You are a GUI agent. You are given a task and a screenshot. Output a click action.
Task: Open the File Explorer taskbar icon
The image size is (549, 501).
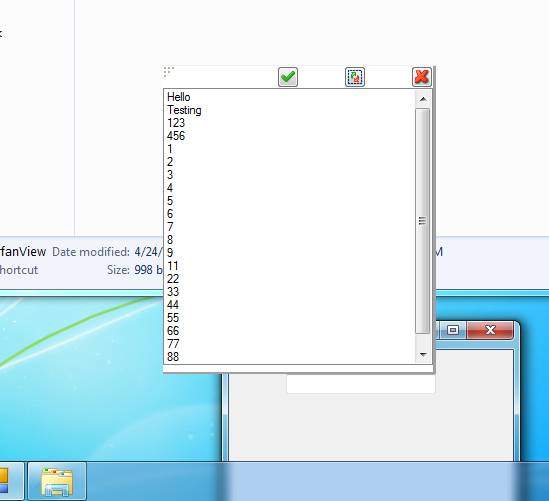coord(57,481)
